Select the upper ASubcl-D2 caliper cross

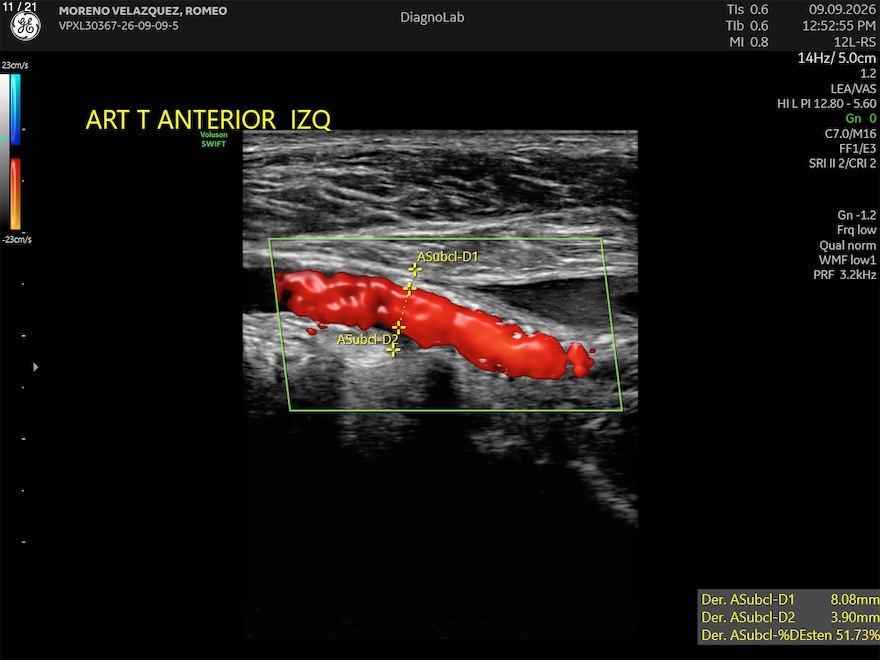(x=410, y=288)
